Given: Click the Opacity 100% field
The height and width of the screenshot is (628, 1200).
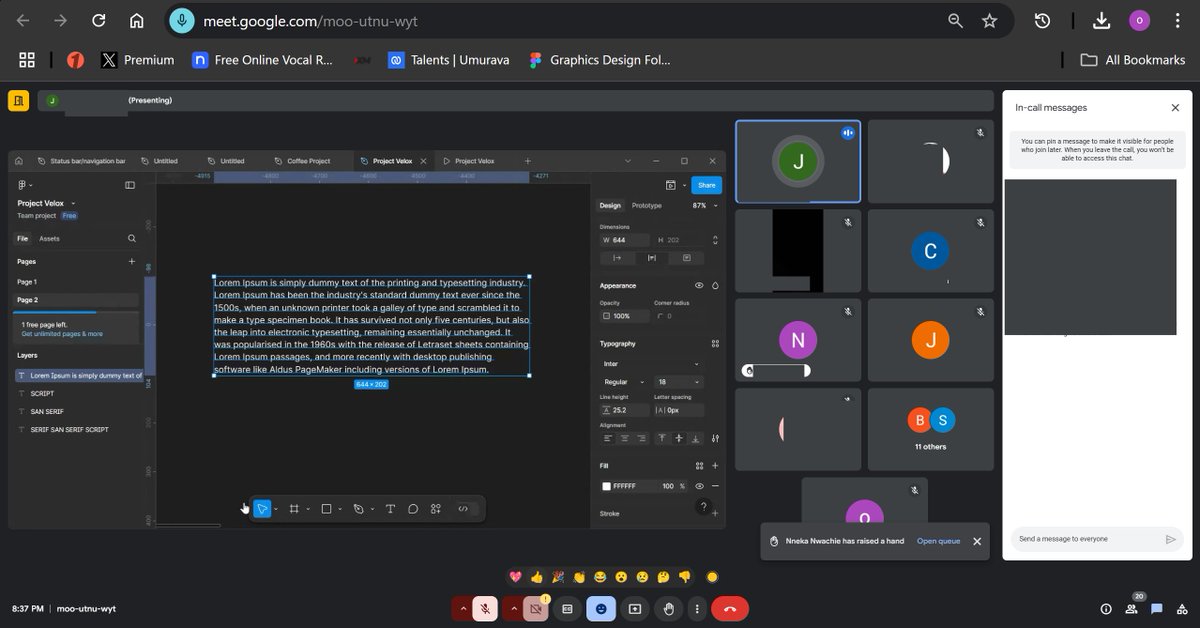Looking at the screenshot, I should click(624, 316).
